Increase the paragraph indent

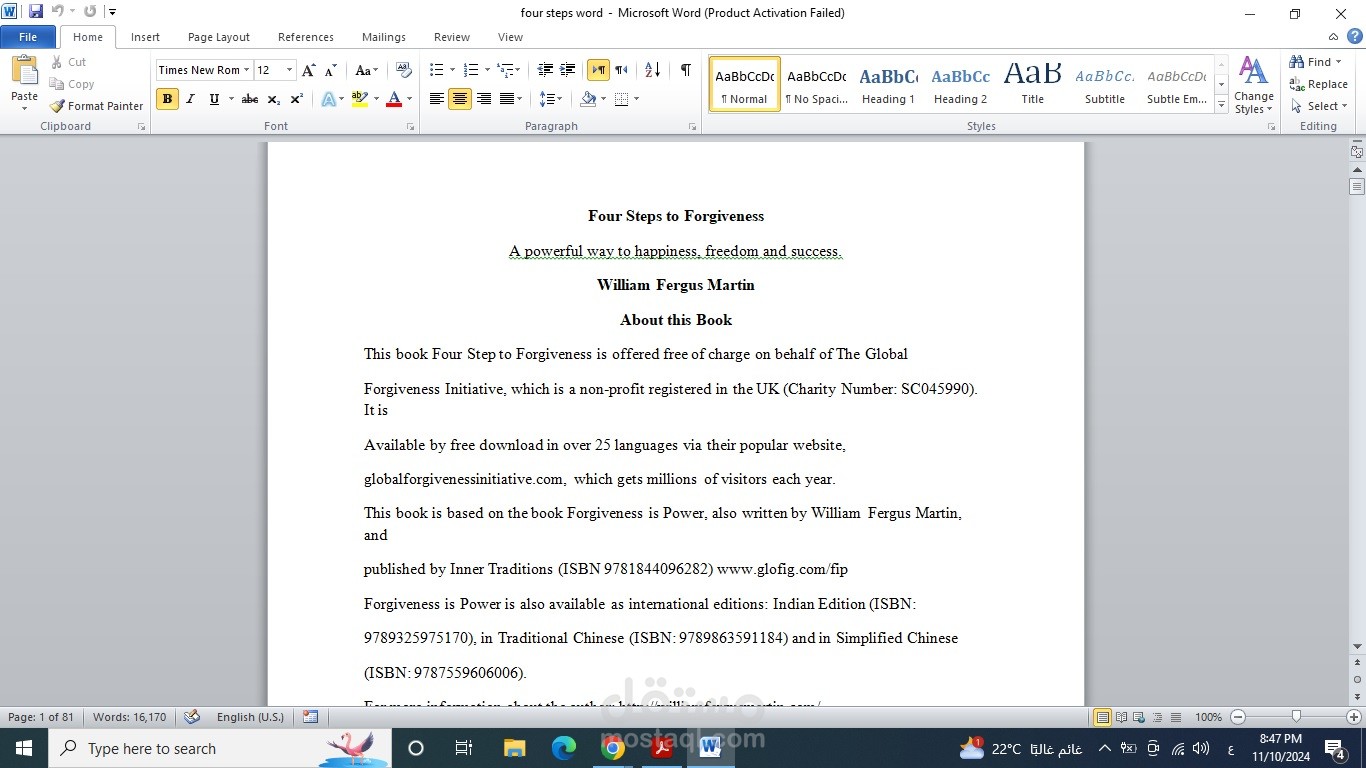click(568, 70)
